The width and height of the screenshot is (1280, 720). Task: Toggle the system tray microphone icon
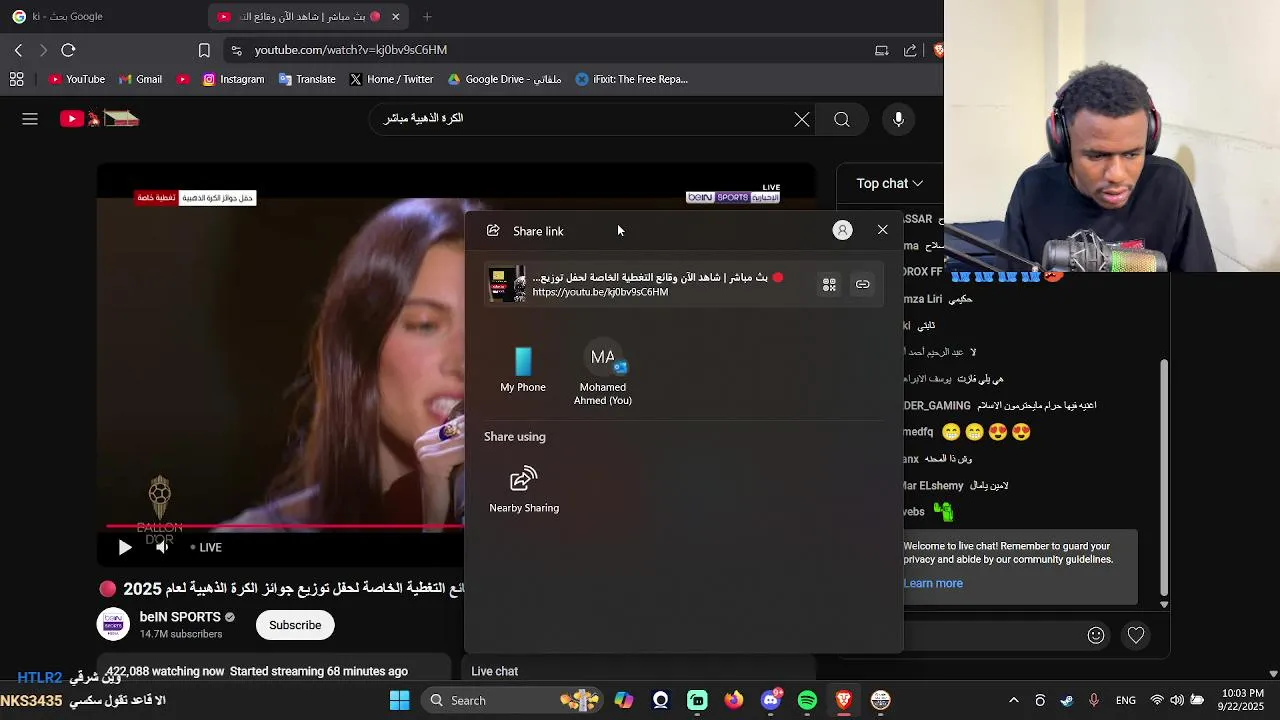click(x=1094, y=700)
